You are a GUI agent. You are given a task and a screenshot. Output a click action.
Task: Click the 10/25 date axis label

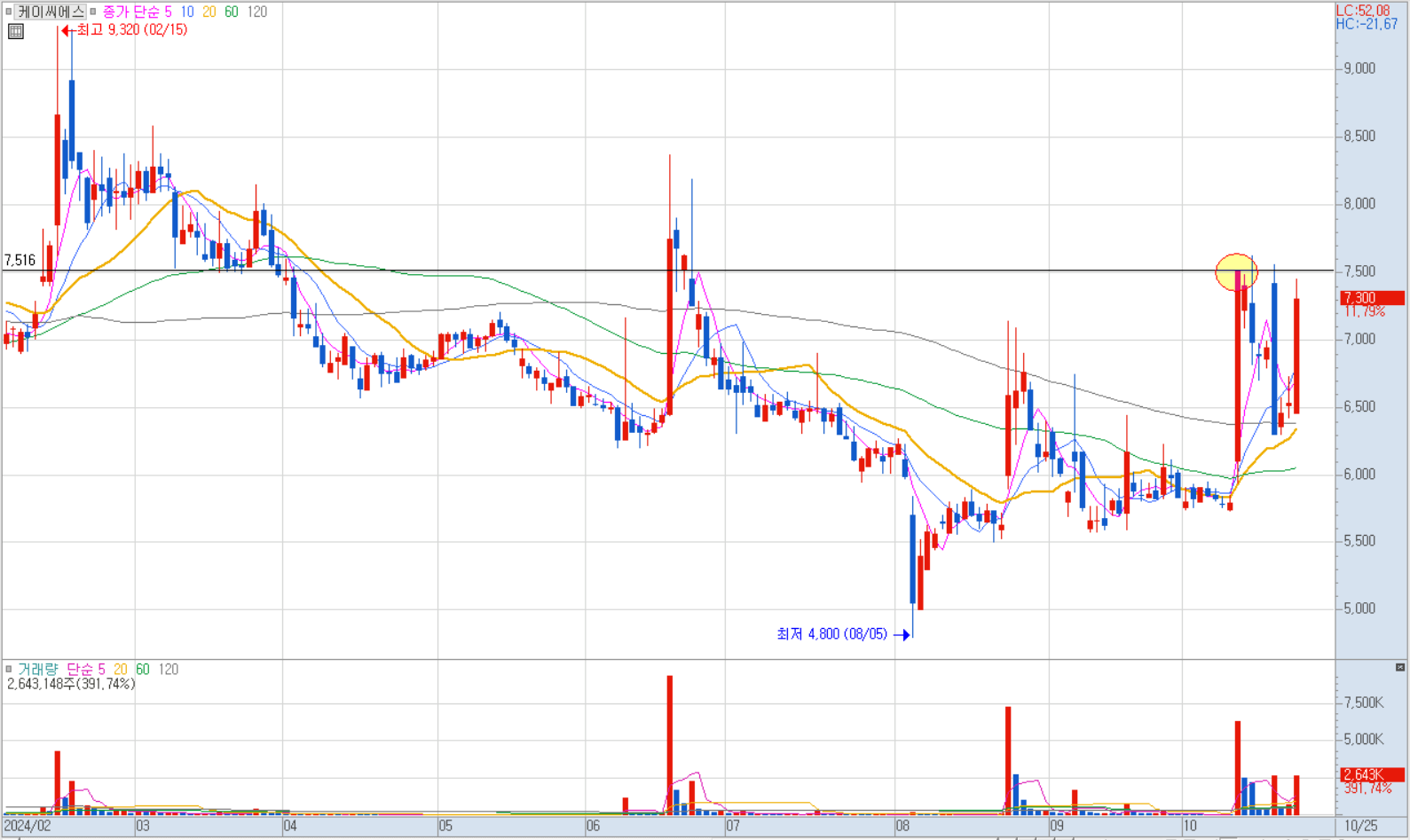point(1361,826)
